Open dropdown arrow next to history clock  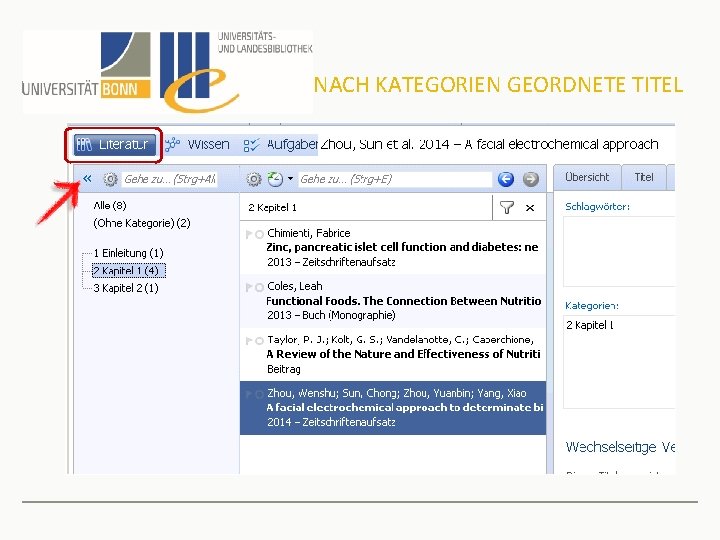pyautogui.click(x=290, y=179)
